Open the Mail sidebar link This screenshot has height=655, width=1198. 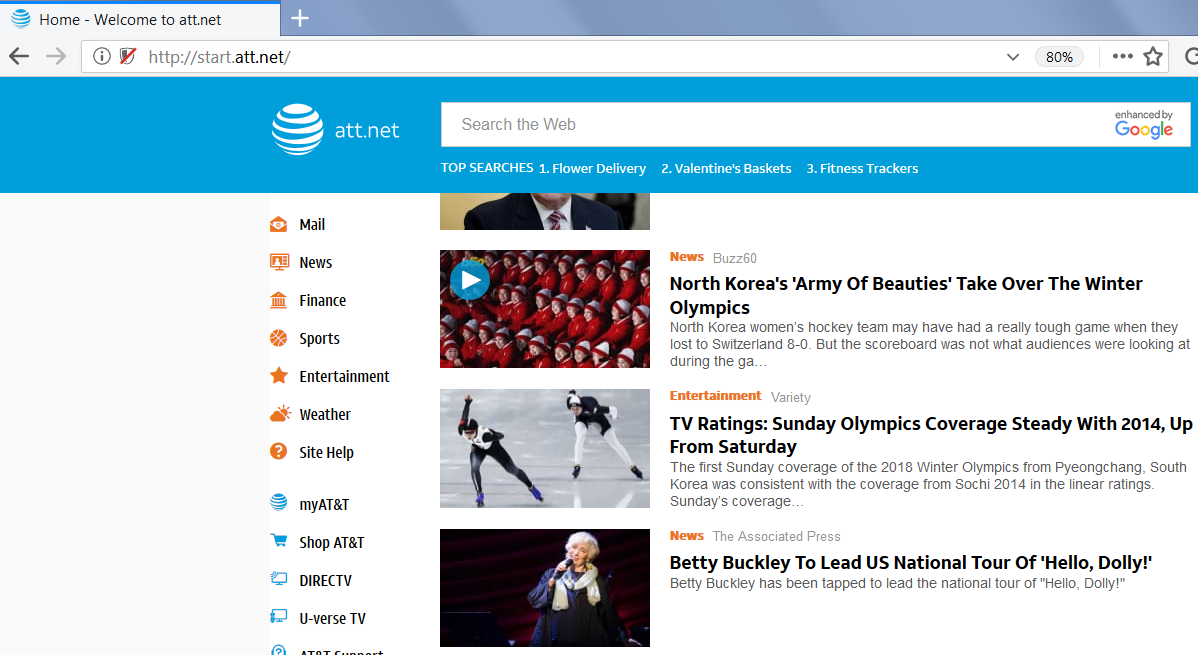[312, 225]
